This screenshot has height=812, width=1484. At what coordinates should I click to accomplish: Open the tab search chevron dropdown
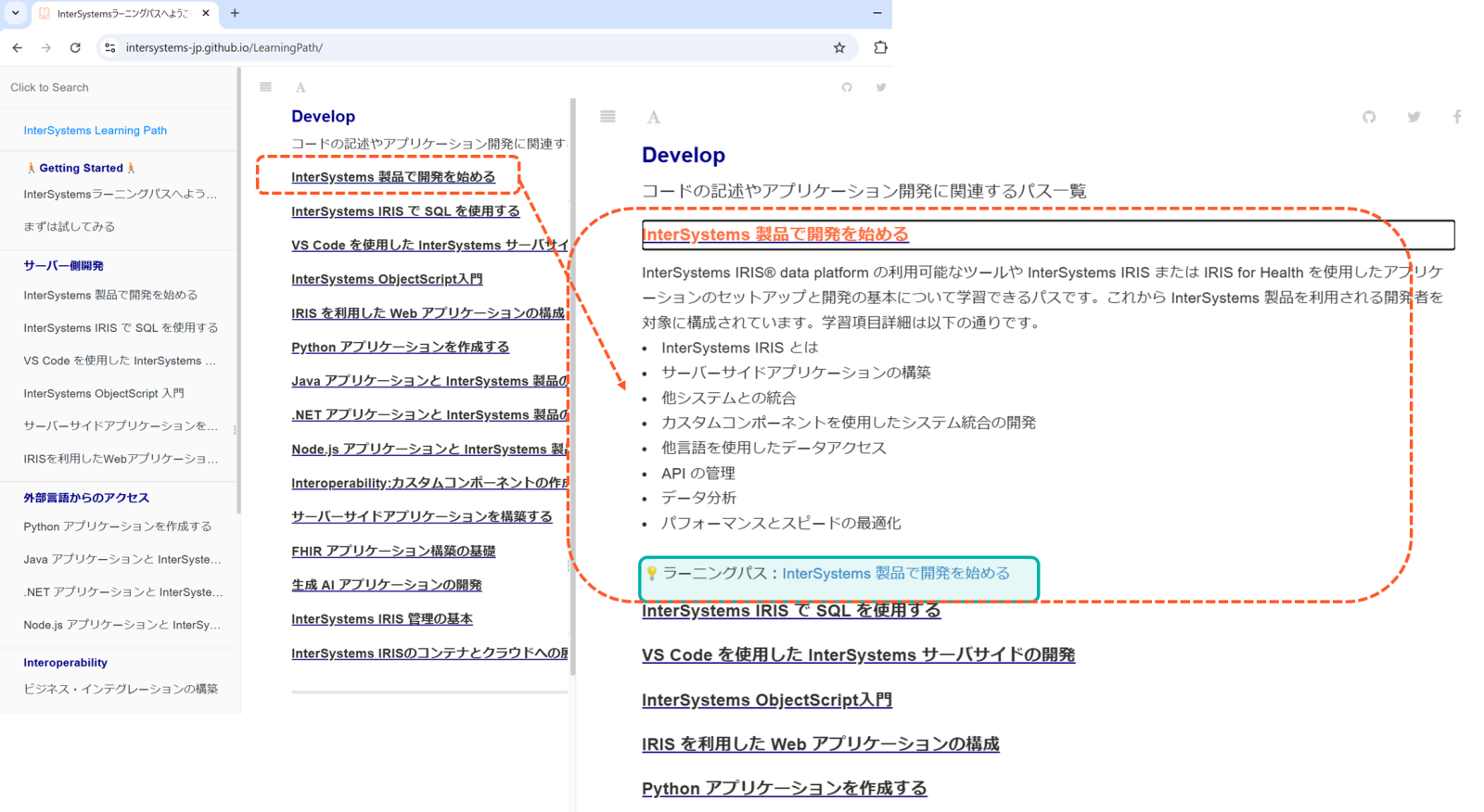point(15,13)
